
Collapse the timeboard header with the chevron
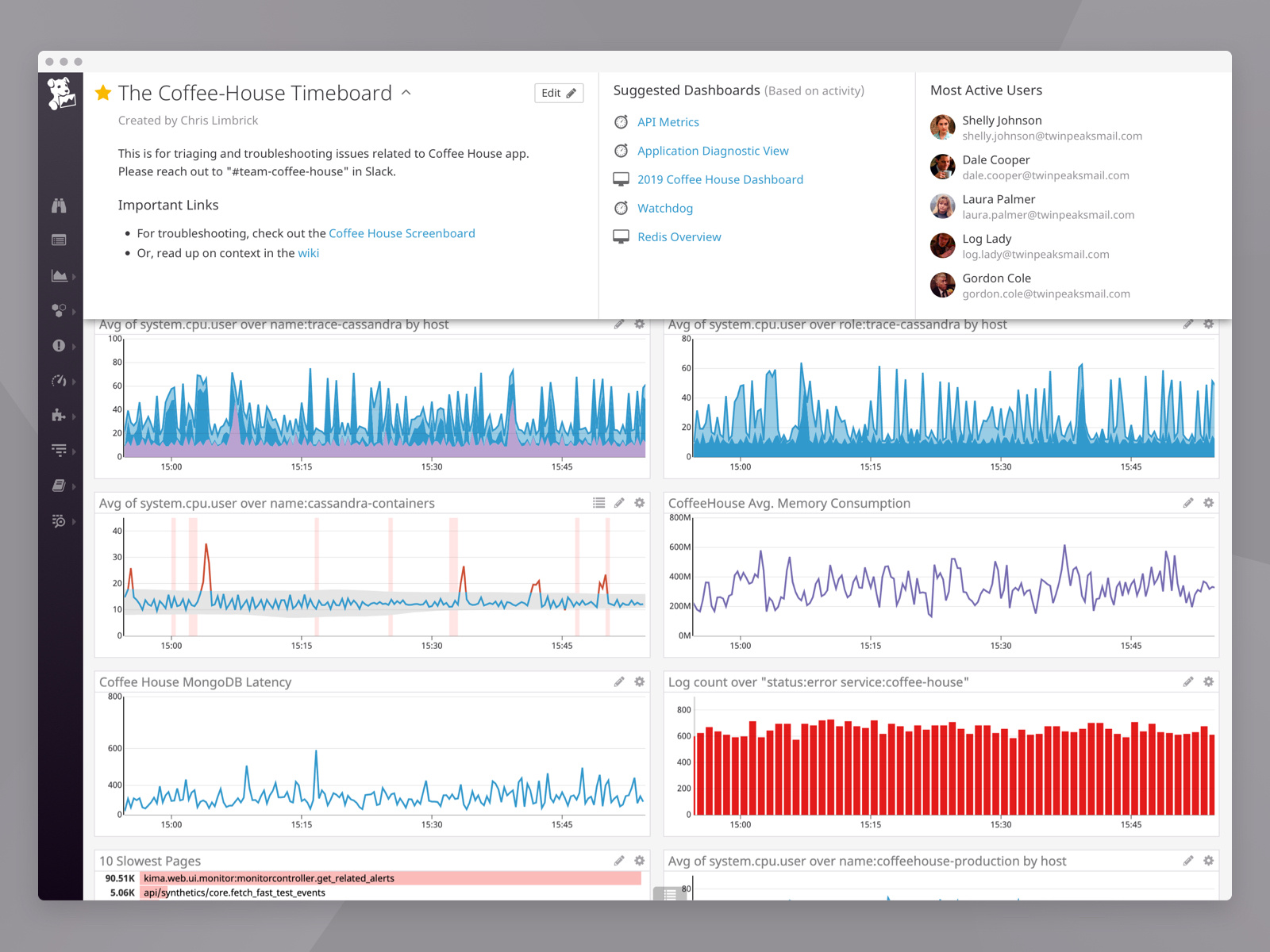tap(406, 93)
